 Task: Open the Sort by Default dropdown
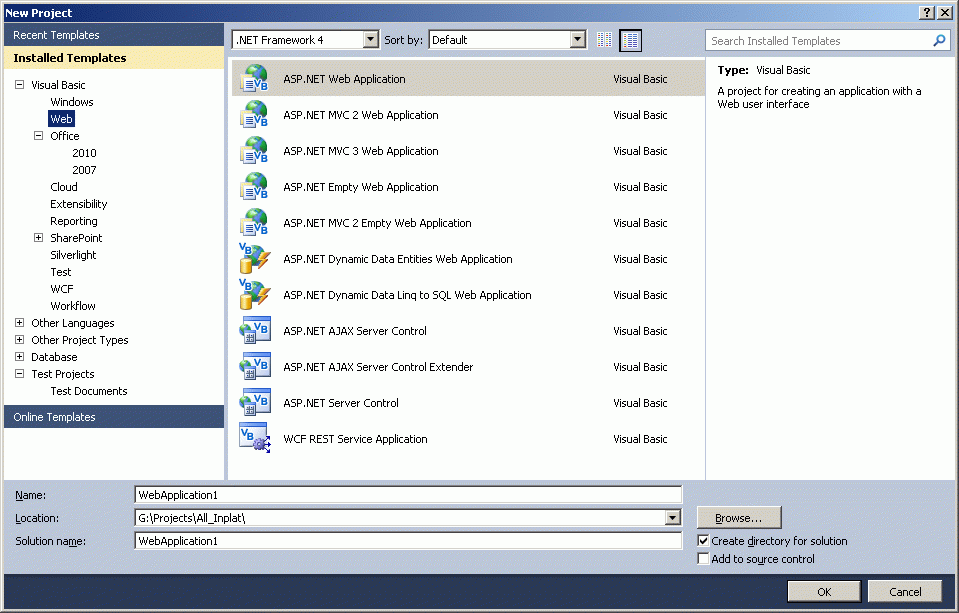pos(578,40)
